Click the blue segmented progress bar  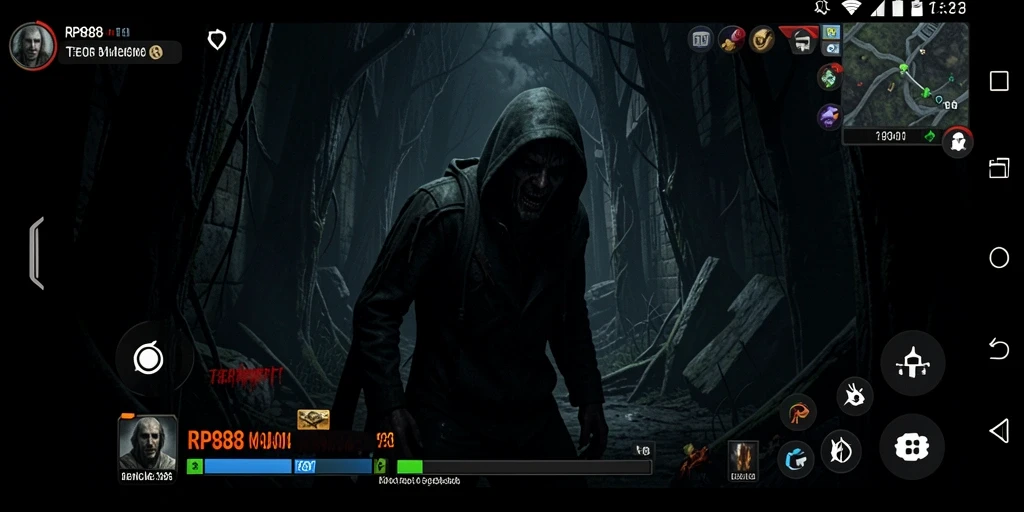(288, 466)
